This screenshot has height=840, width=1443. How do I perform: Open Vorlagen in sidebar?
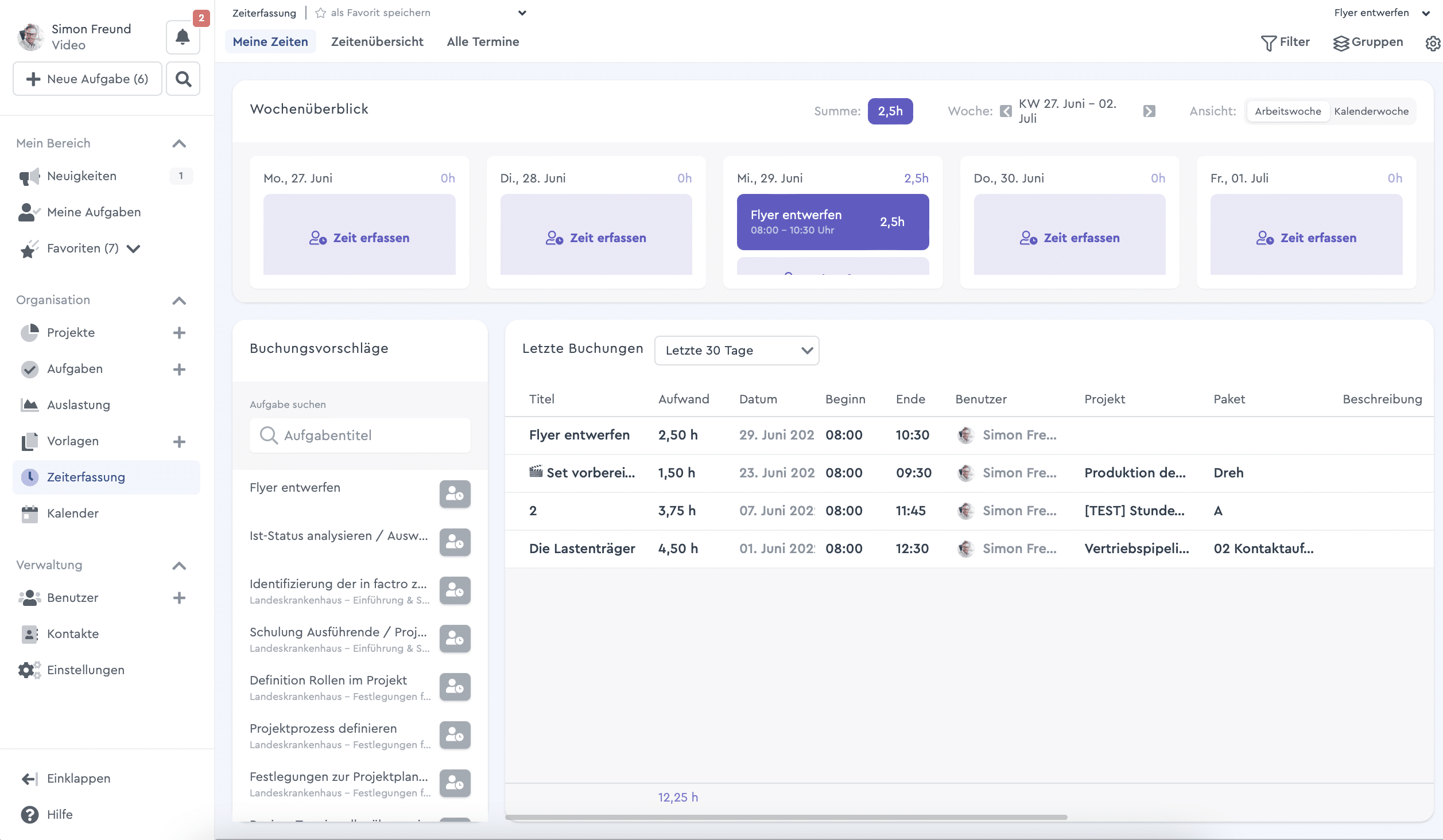73,441
